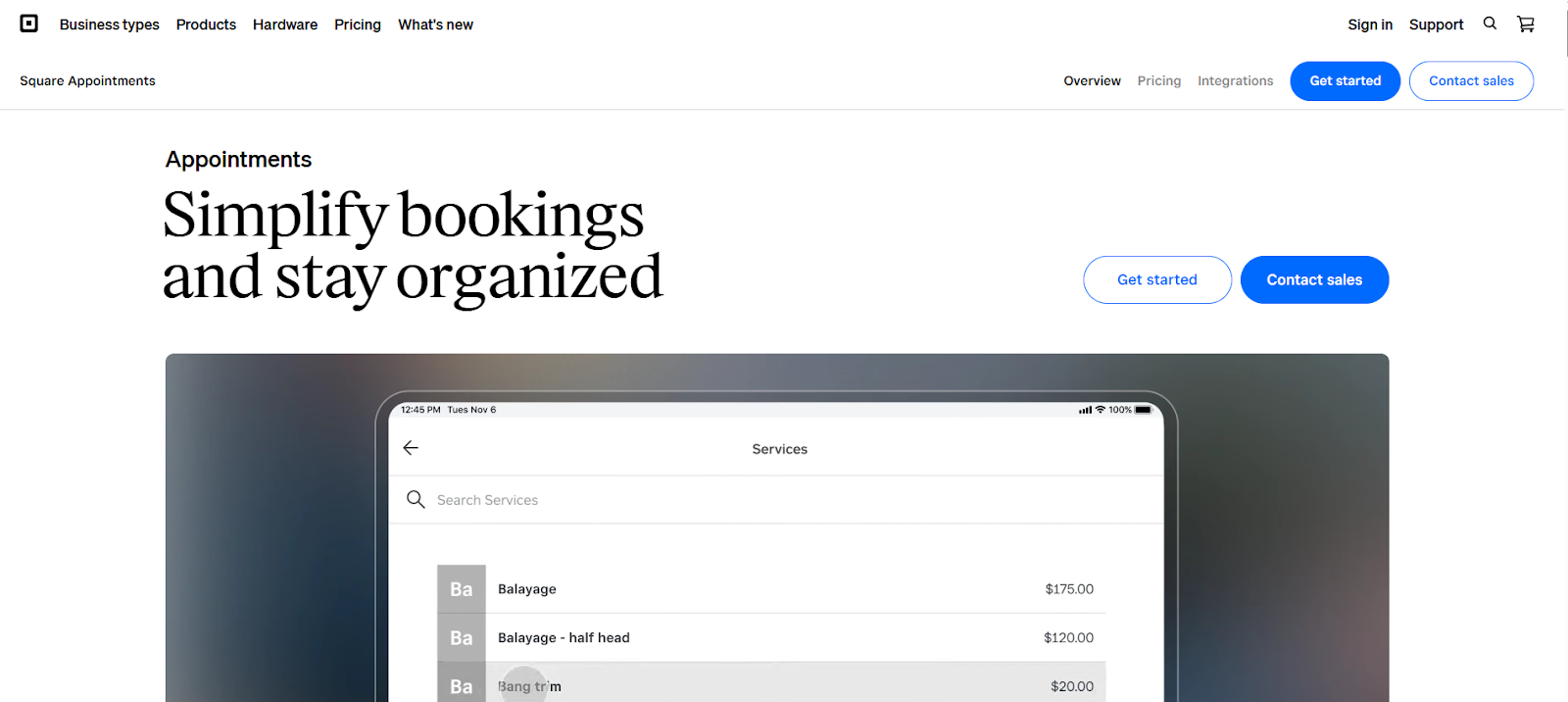The width and height of the screenshot is (1568, 702).
Task: Click Get started in subnavigation bar
Action: click(1346, 80)
